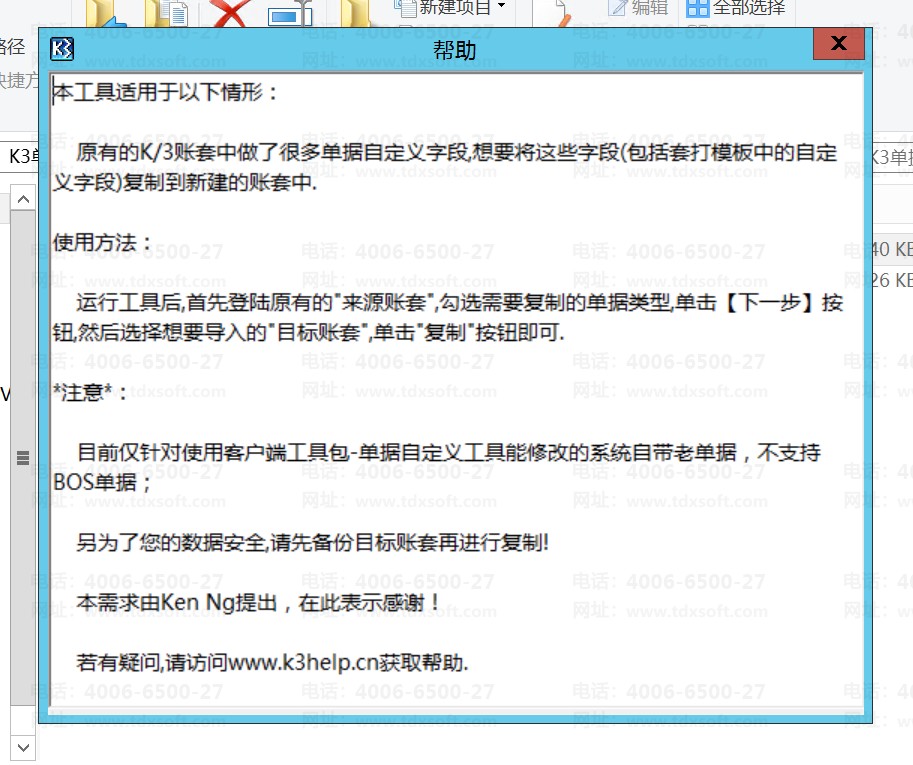This screenshot has height=765, width=913.
Task: Click 全部选择 in the Explorer ribbon
Action: point(736,8)
